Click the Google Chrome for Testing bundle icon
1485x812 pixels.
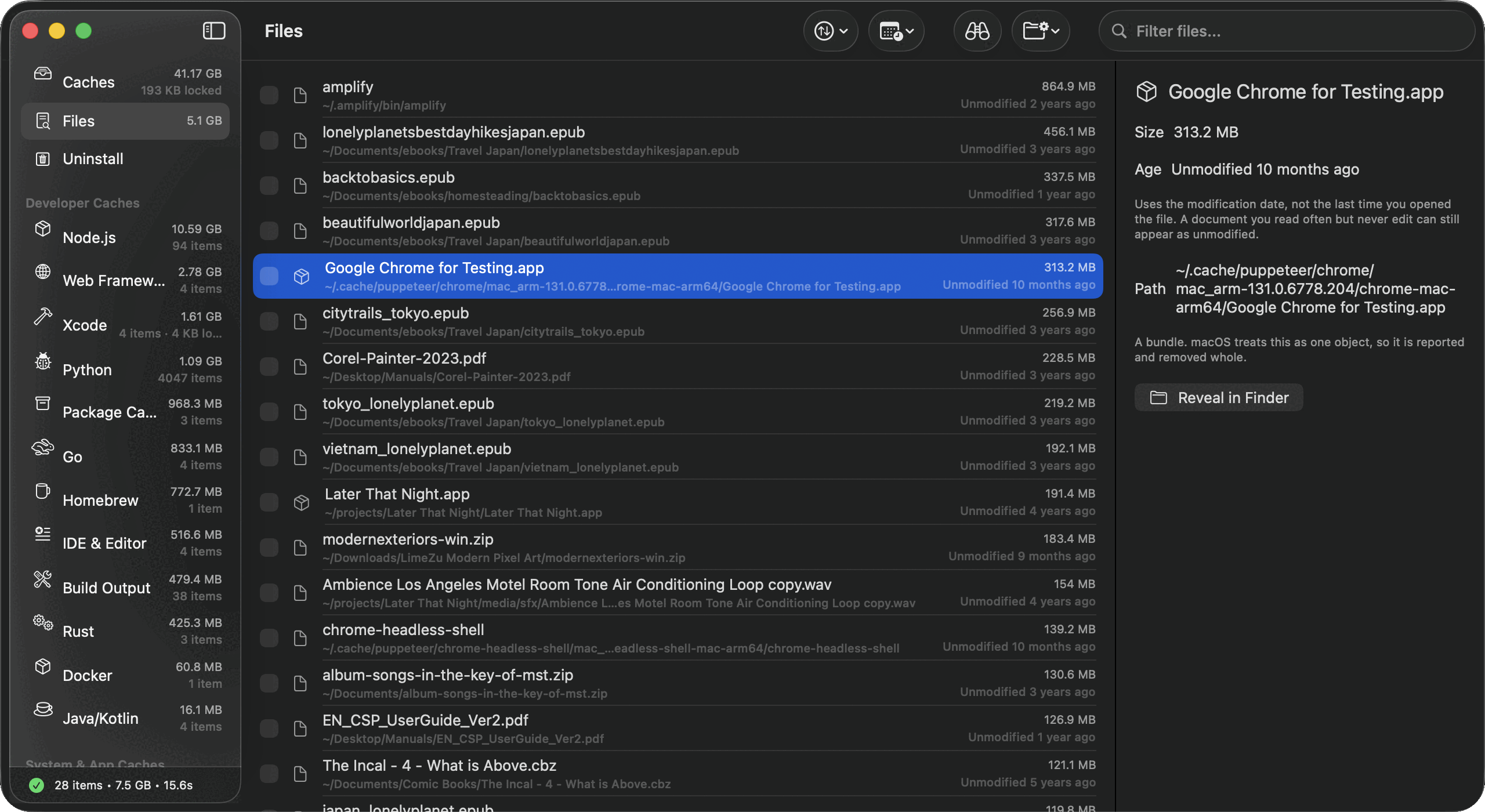pyautogui.click(x=301, y=276)
